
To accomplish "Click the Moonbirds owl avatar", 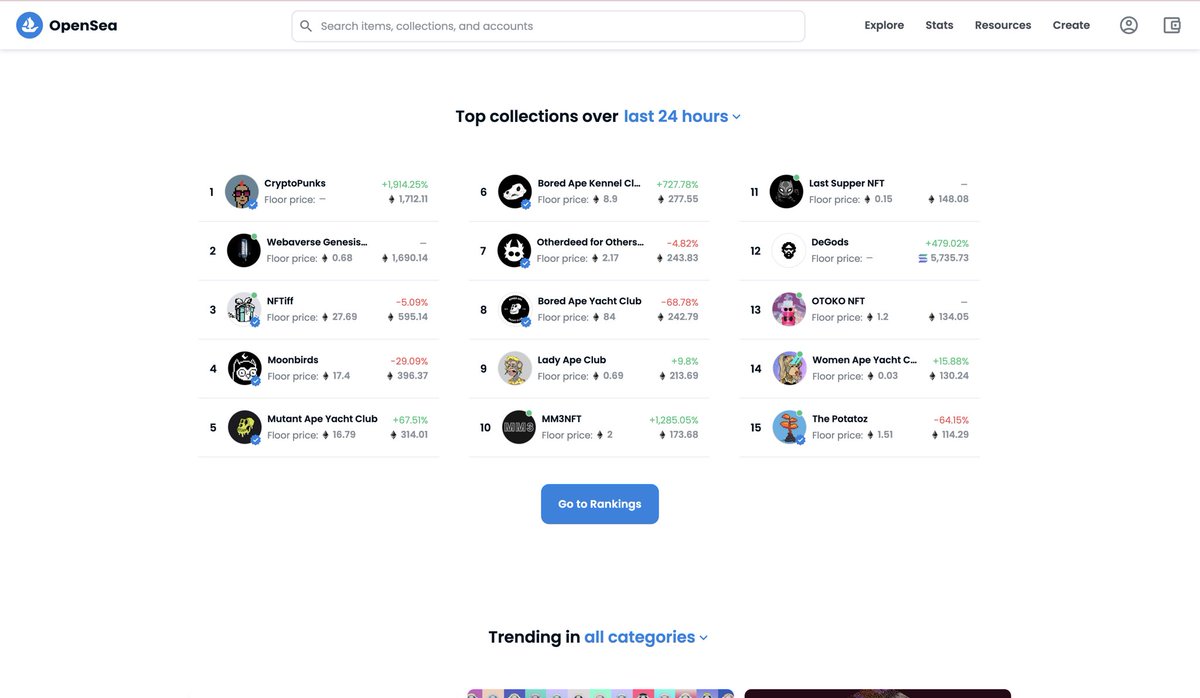I will tap(245, 368).
